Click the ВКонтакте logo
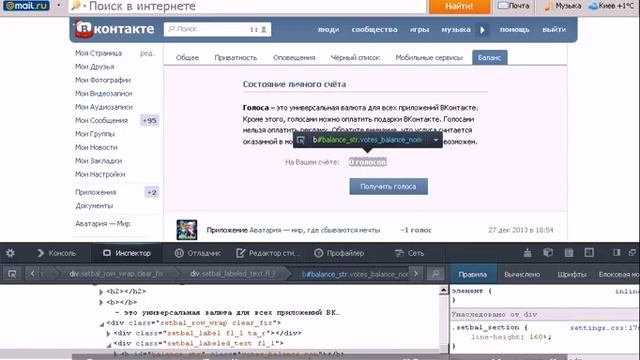The width and height of the screenshot is (640, 360). (x=115, y=29)
